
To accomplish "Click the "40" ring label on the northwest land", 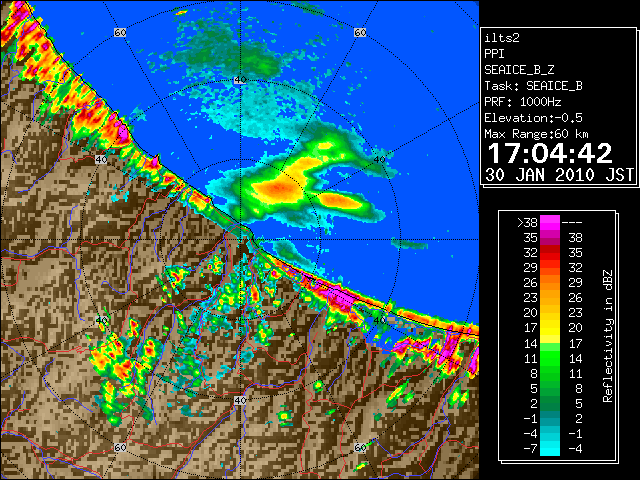I will pyautogui.click(x=101, y=160).
